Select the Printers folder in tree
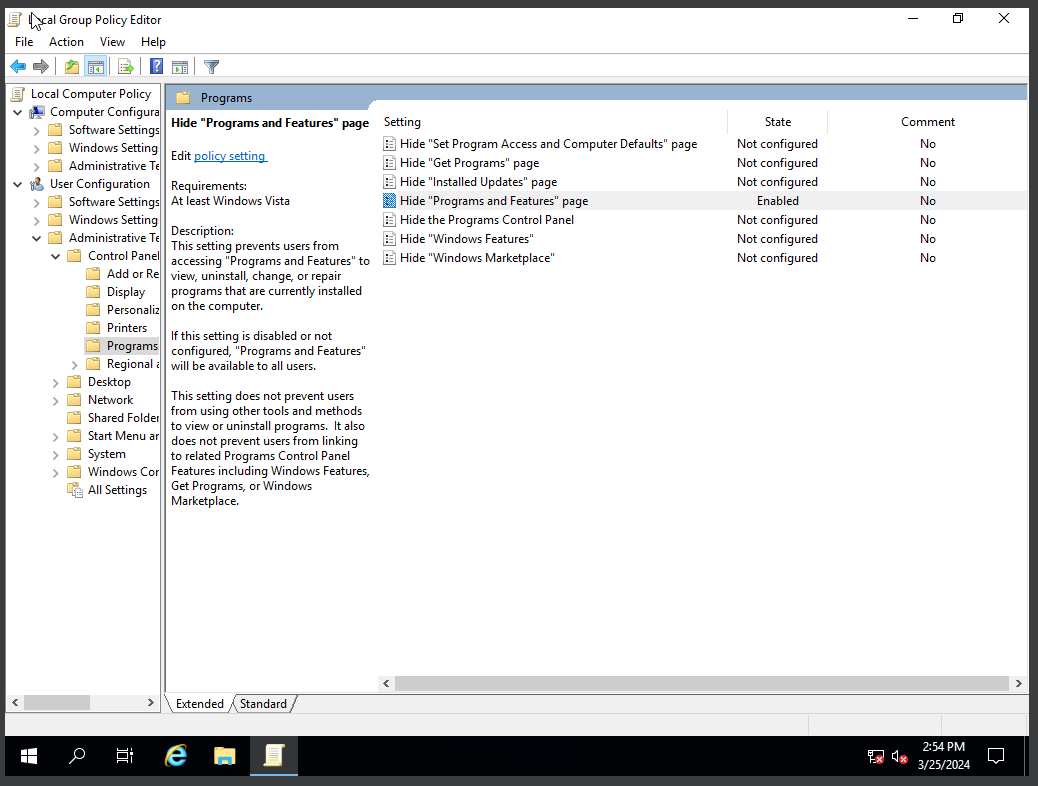The width and height of the screenshot is (1038, 786). pyautogui.click(x=127, y=328)
